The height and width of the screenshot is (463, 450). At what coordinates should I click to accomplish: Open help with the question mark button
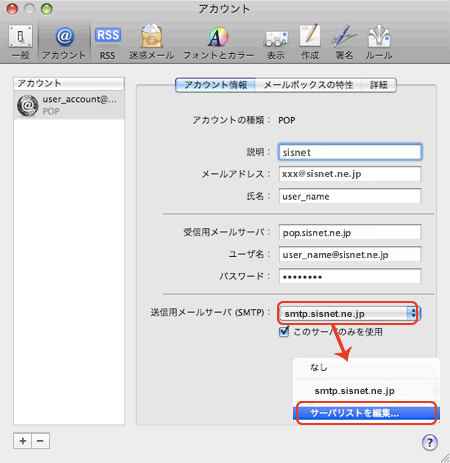tap(430, 442)
